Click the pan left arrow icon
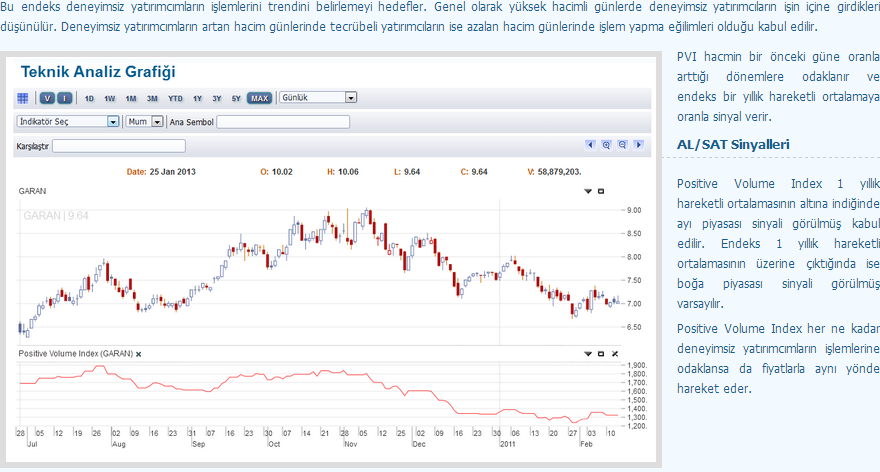This screenshot has height=472, width=880. [x=590, y=145]
